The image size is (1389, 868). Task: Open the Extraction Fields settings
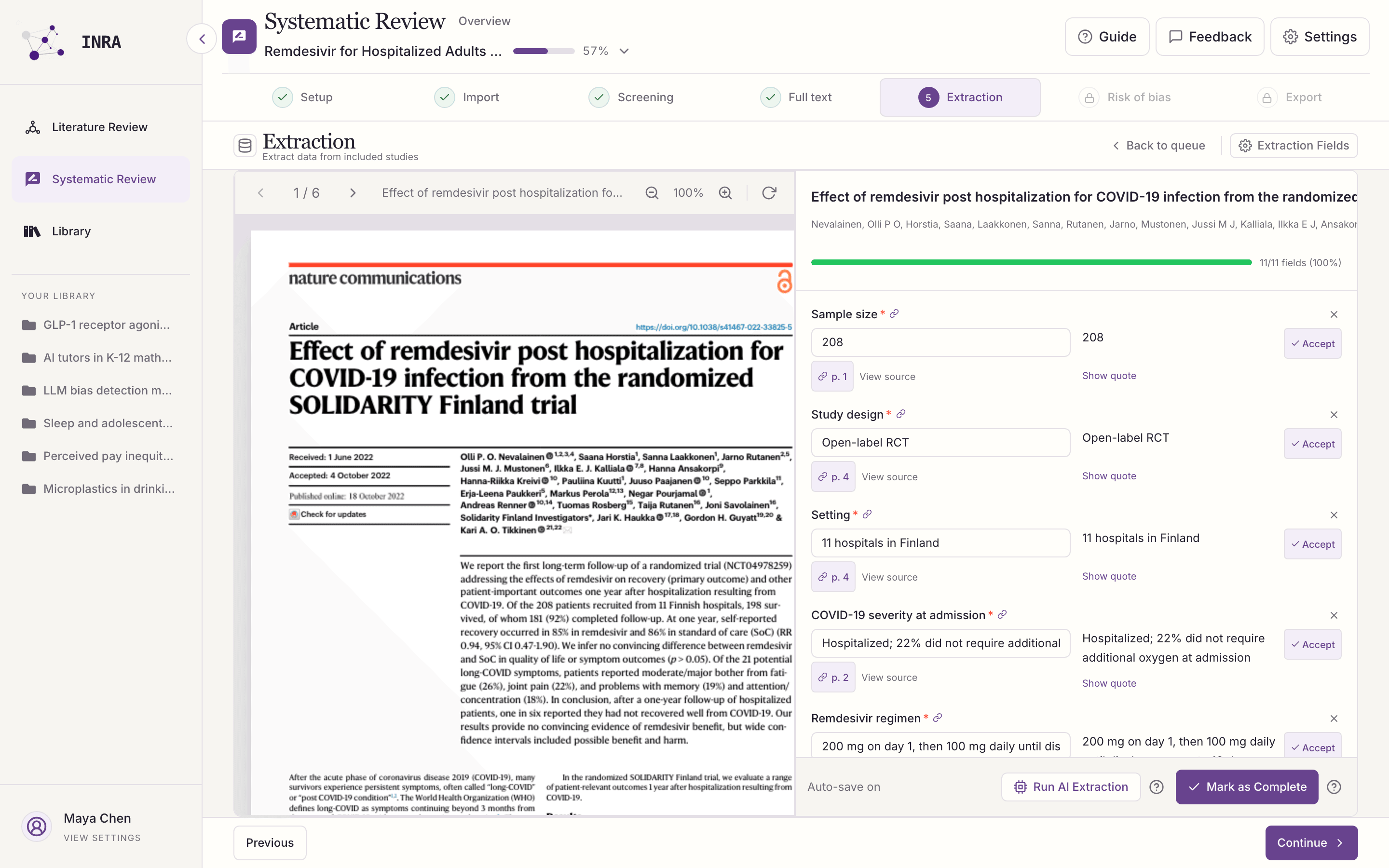coord(1294,146)
